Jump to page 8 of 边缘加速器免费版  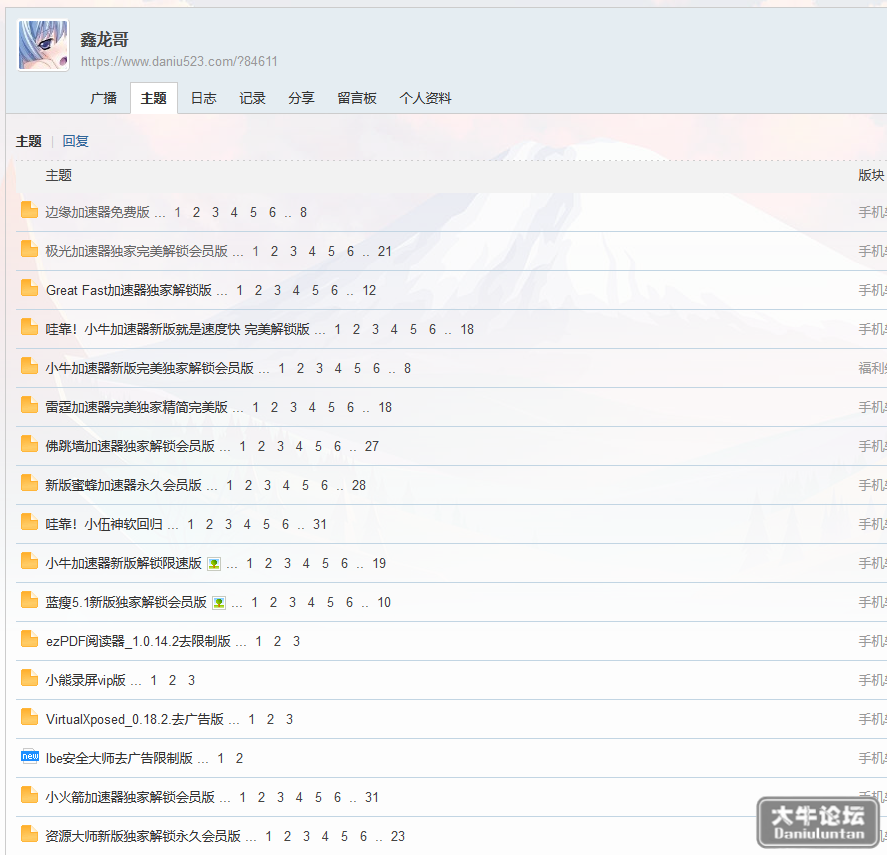(303, 213)
